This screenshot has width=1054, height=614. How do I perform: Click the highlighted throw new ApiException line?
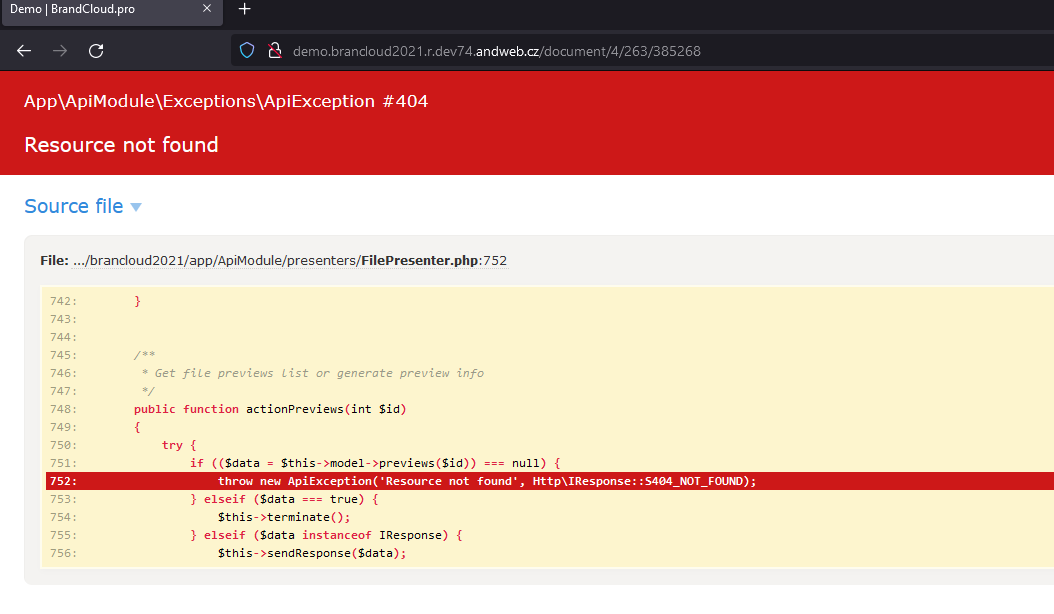pyautogui.click(x=486, y=481)
